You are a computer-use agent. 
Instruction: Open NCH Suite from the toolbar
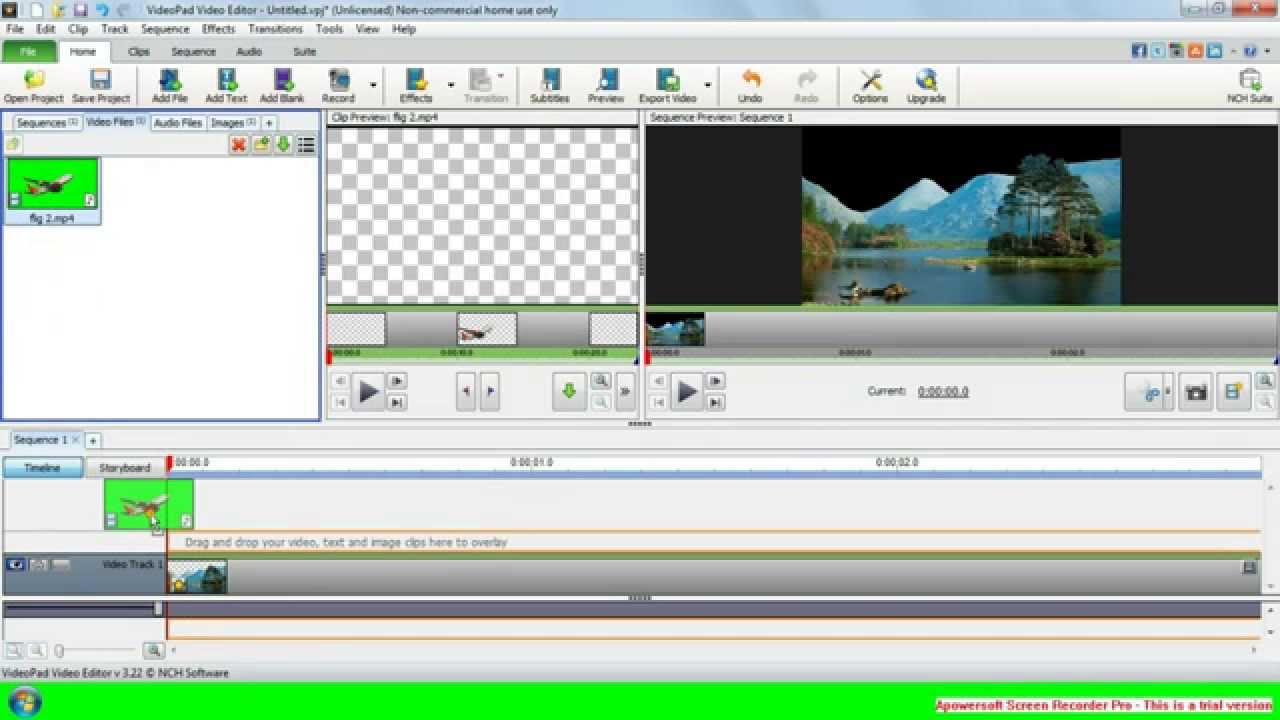[1250, 87]
